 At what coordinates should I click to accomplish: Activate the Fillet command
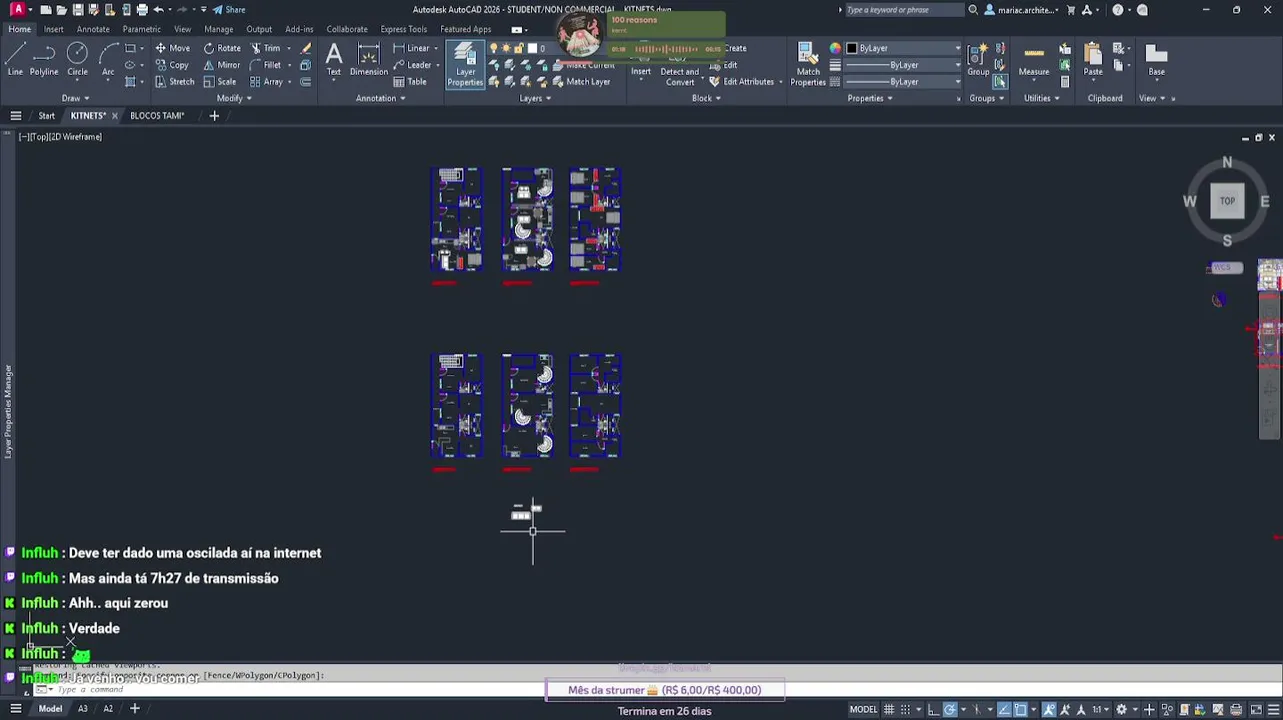265,65
